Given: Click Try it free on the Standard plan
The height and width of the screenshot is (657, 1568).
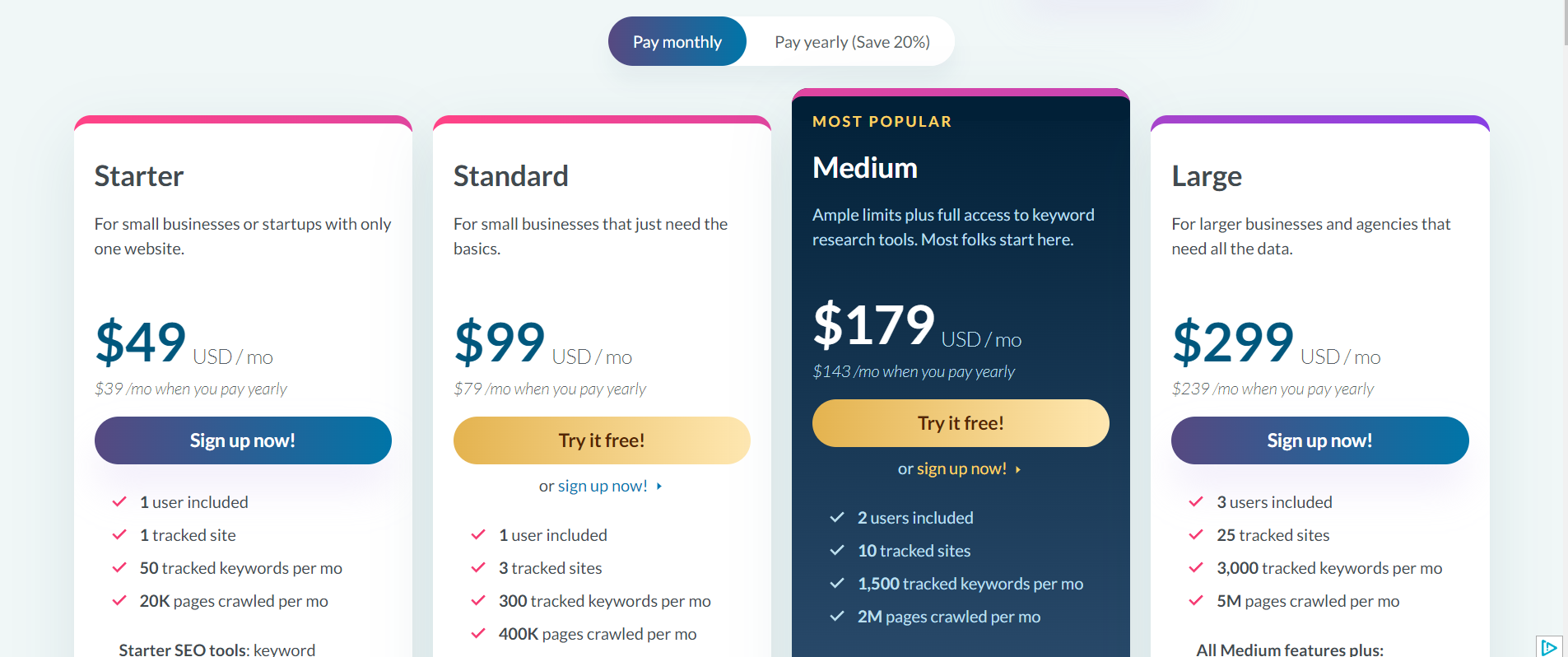Looking at the screenshot, I should pos(602,440).
